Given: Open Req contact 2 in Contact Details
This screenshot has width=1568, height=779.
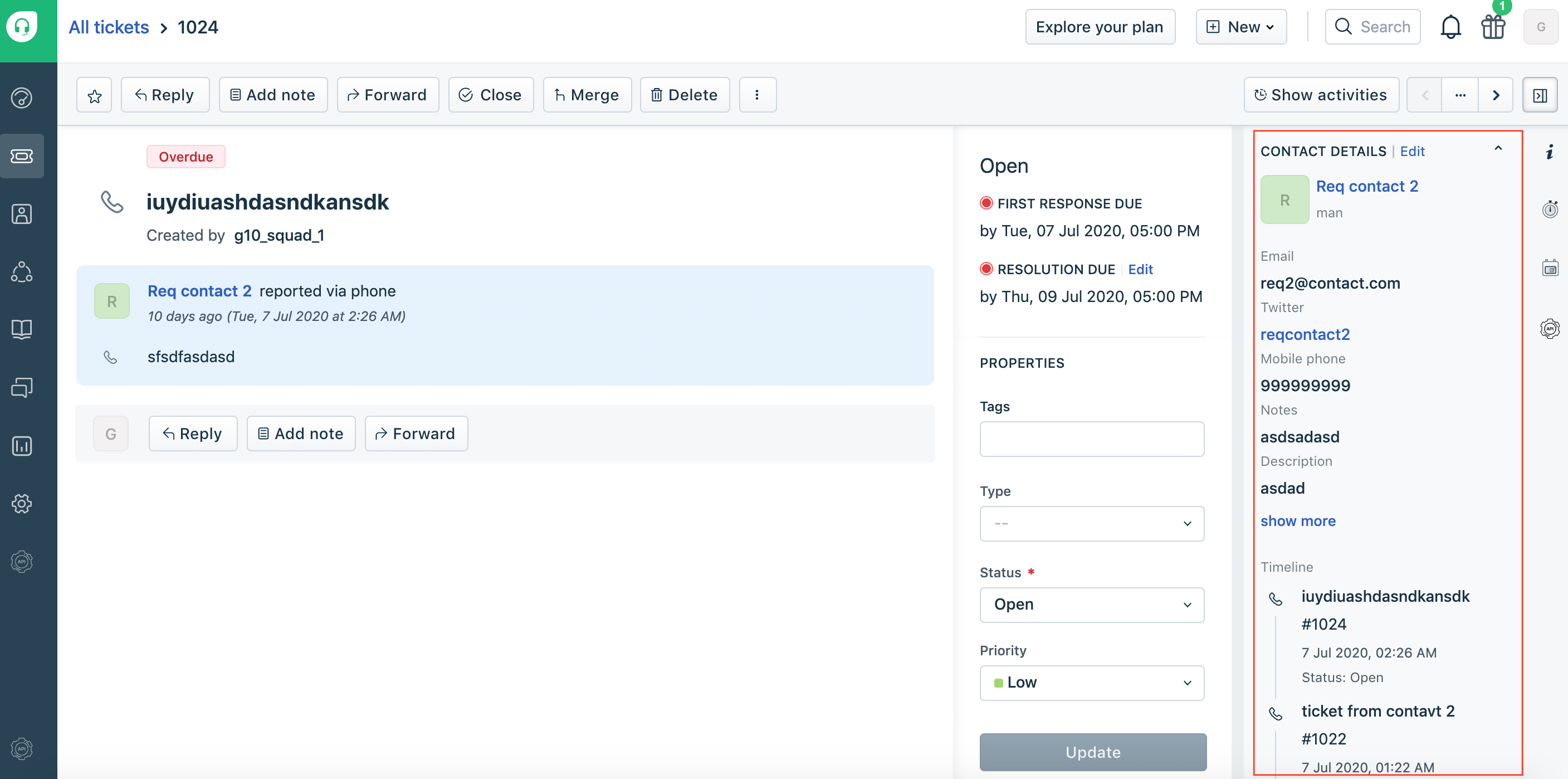Looking at the screenshot, I should pos(1367,186).
